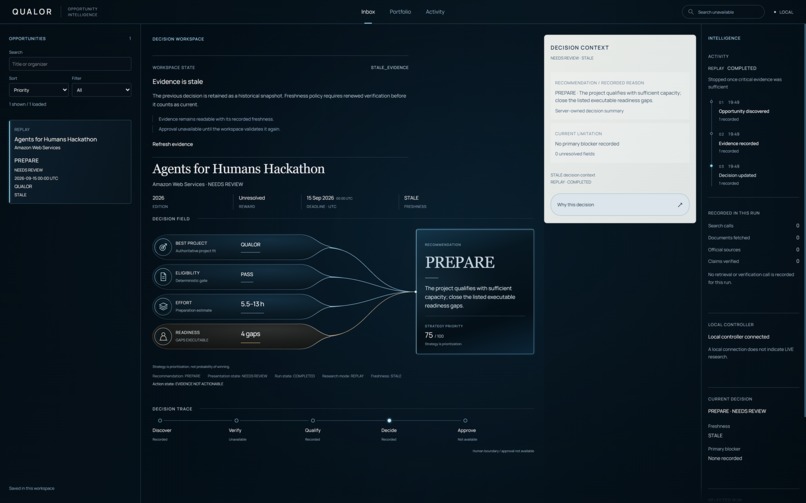The width and height of the screenshot is (806, 503).
Task: Click the Eligibility PASS row
Action: (x=241, y=277)
